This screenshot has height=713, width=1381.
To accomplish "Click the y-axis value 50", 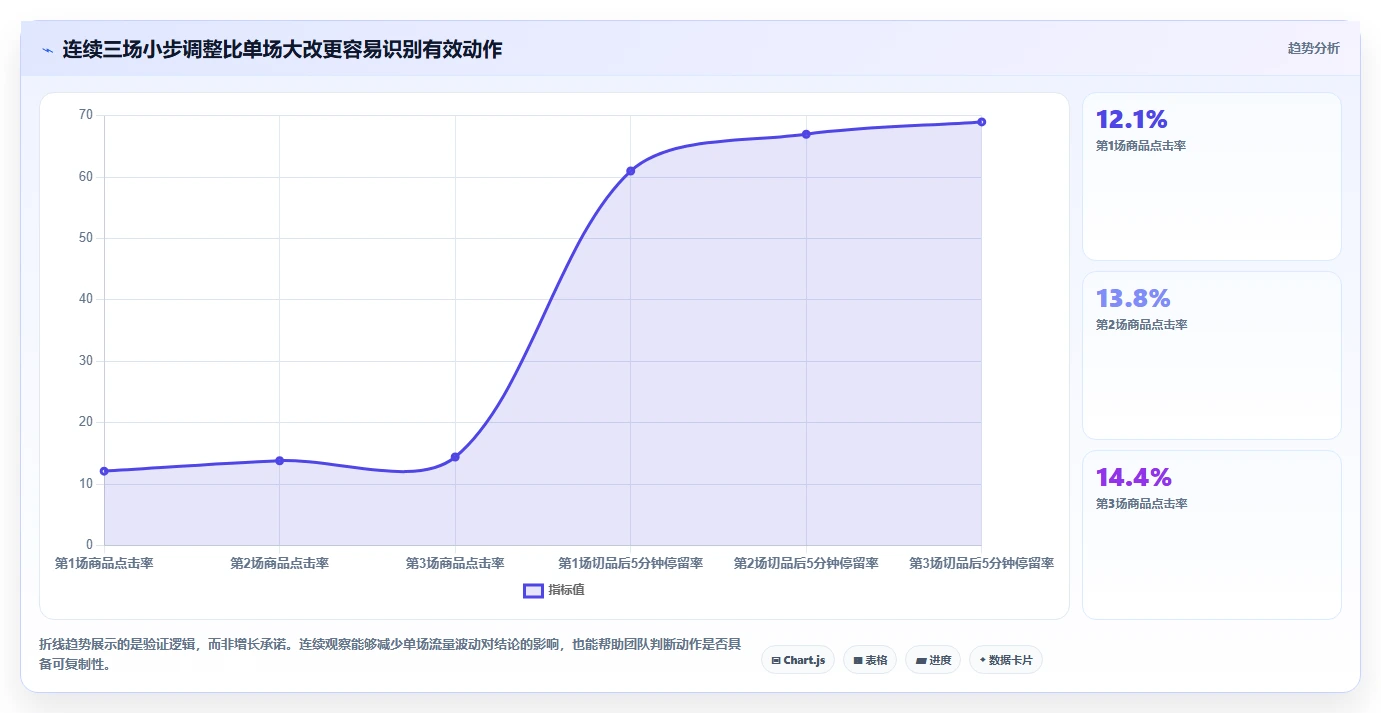I will [85, 238].
